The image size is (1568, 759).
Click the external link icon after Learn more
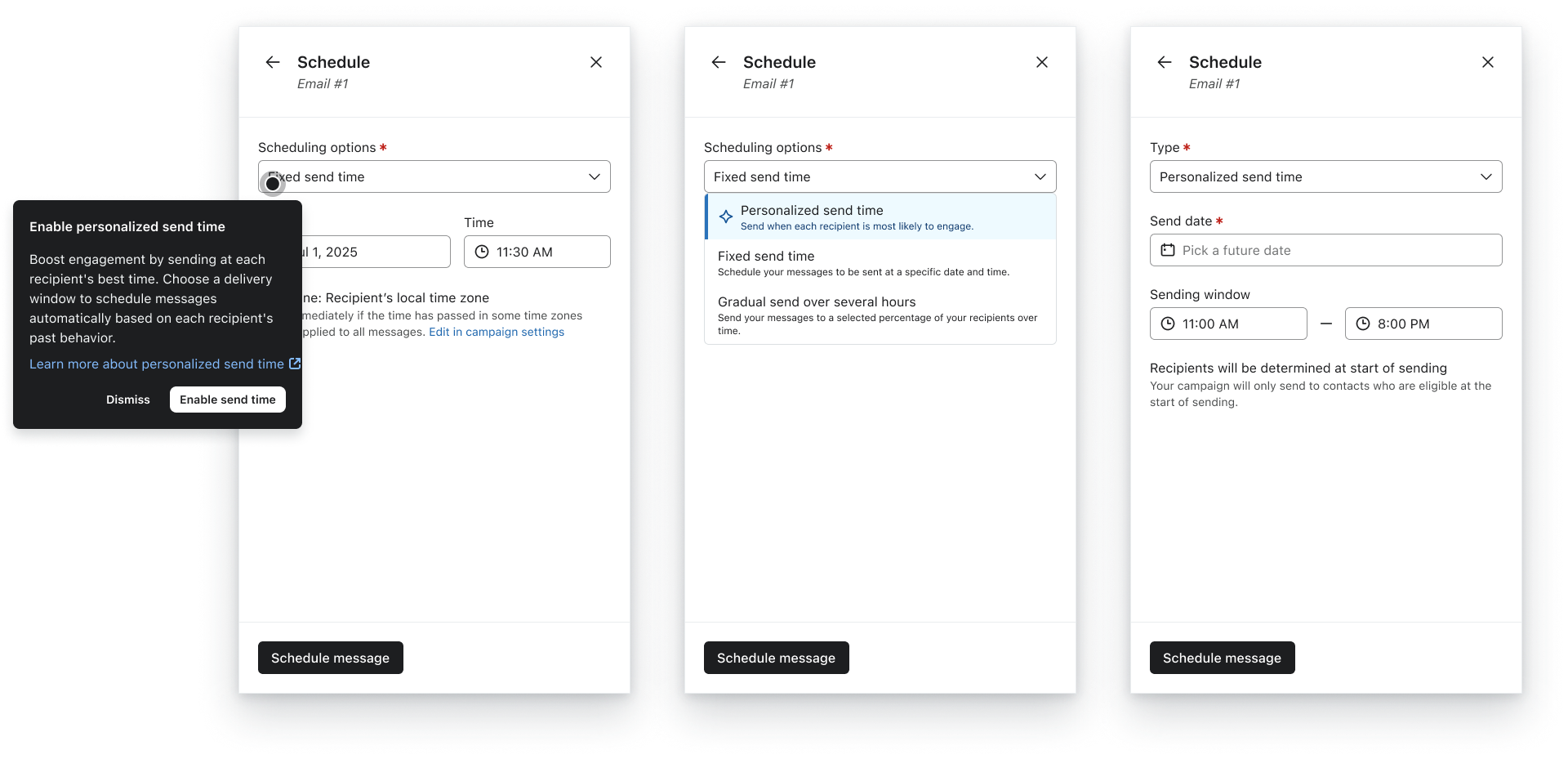(295, 364)
